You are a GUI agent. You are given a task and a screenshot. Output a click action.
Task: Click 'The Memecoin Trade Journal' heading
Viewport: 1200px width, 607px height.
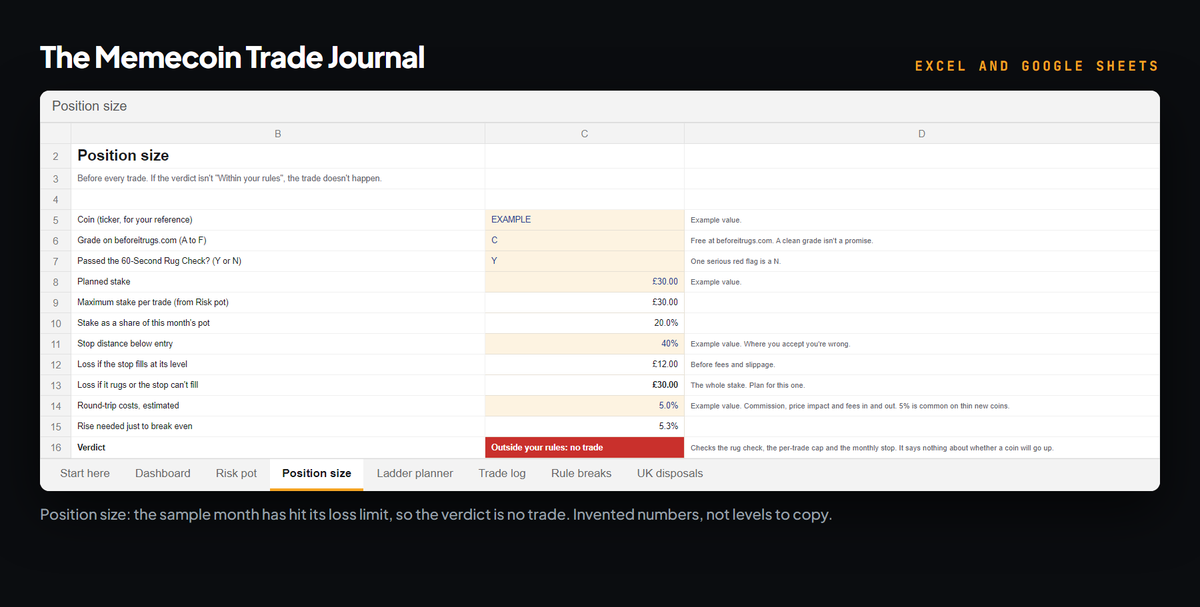[x=232, y=57]
